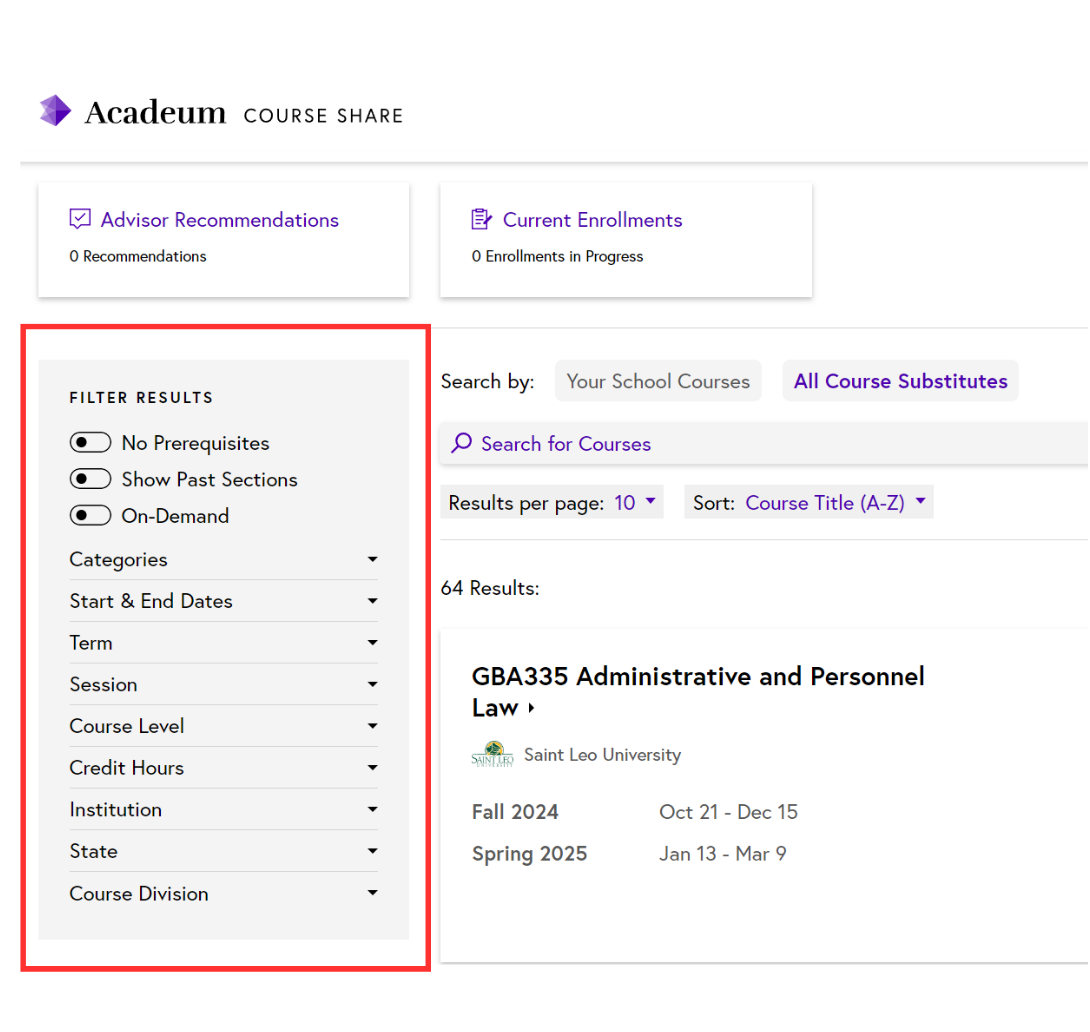
Task: Expand the Start & End Dates filter
Action: point(223,601)
